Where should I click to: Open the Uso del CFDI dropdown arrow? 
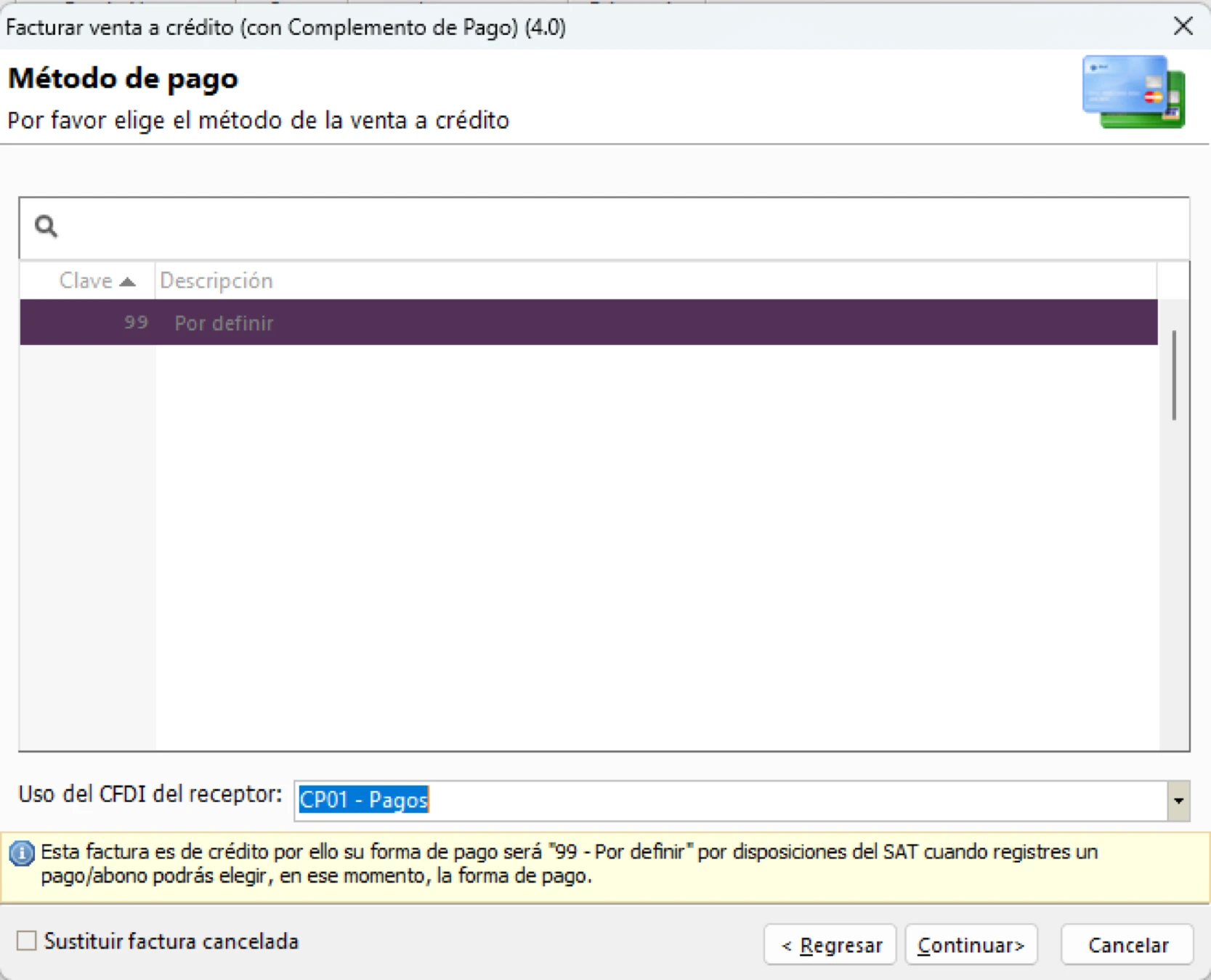1178,801
